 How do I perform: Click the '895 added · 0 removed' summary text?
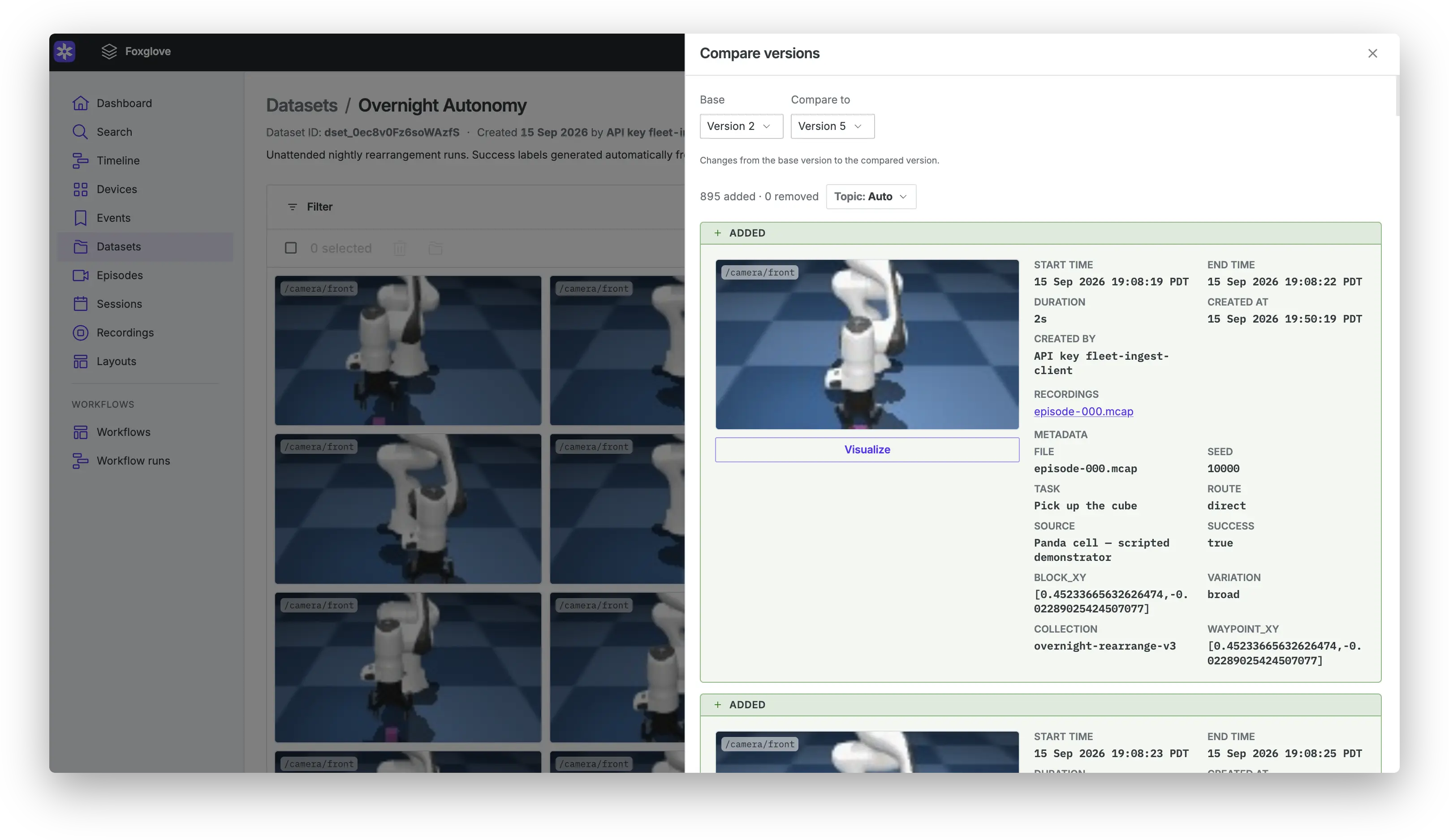759,197
